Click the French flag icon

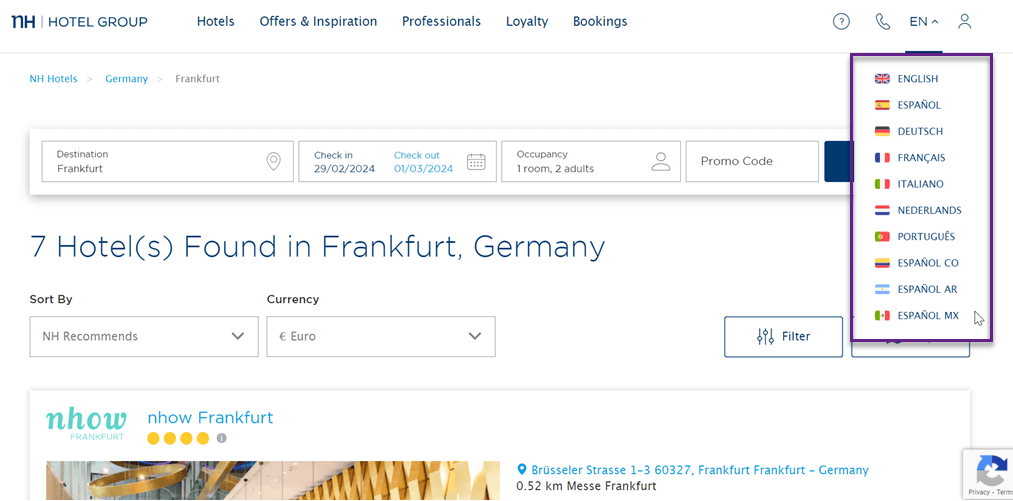(882, 158)
